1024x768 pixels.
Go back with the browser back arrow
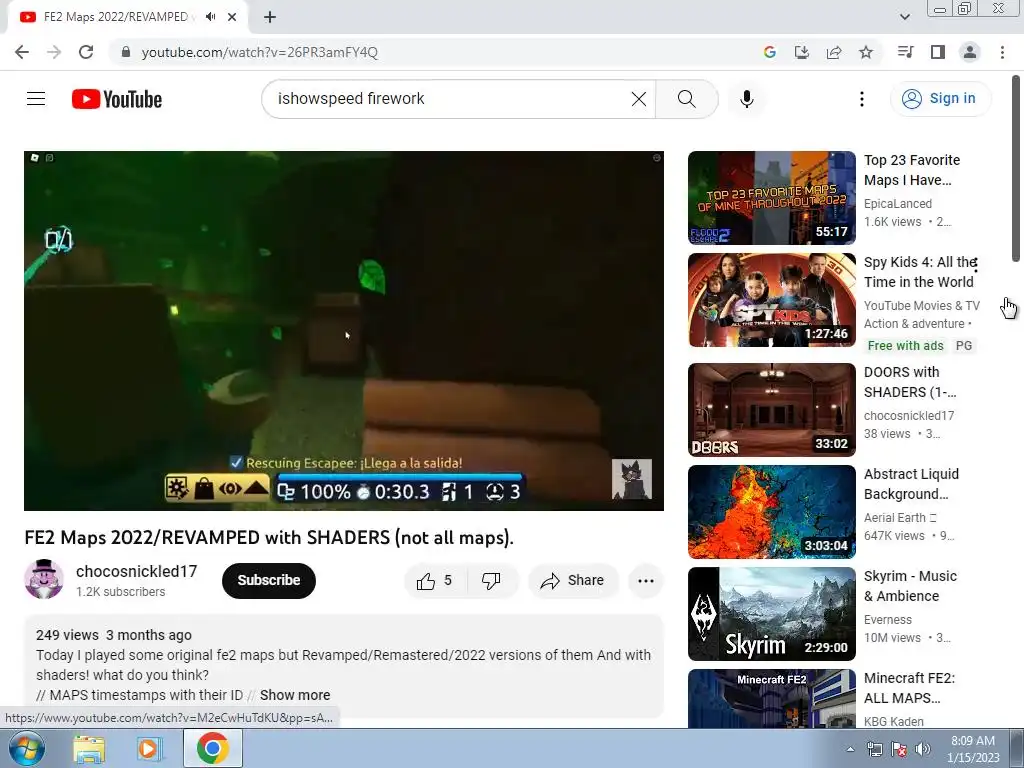(22, 52)
